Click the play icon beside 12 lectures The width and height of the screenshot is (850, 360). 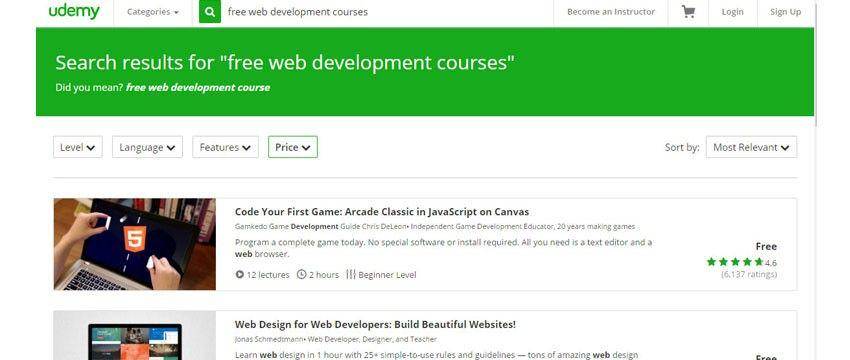tap(240, 274)
